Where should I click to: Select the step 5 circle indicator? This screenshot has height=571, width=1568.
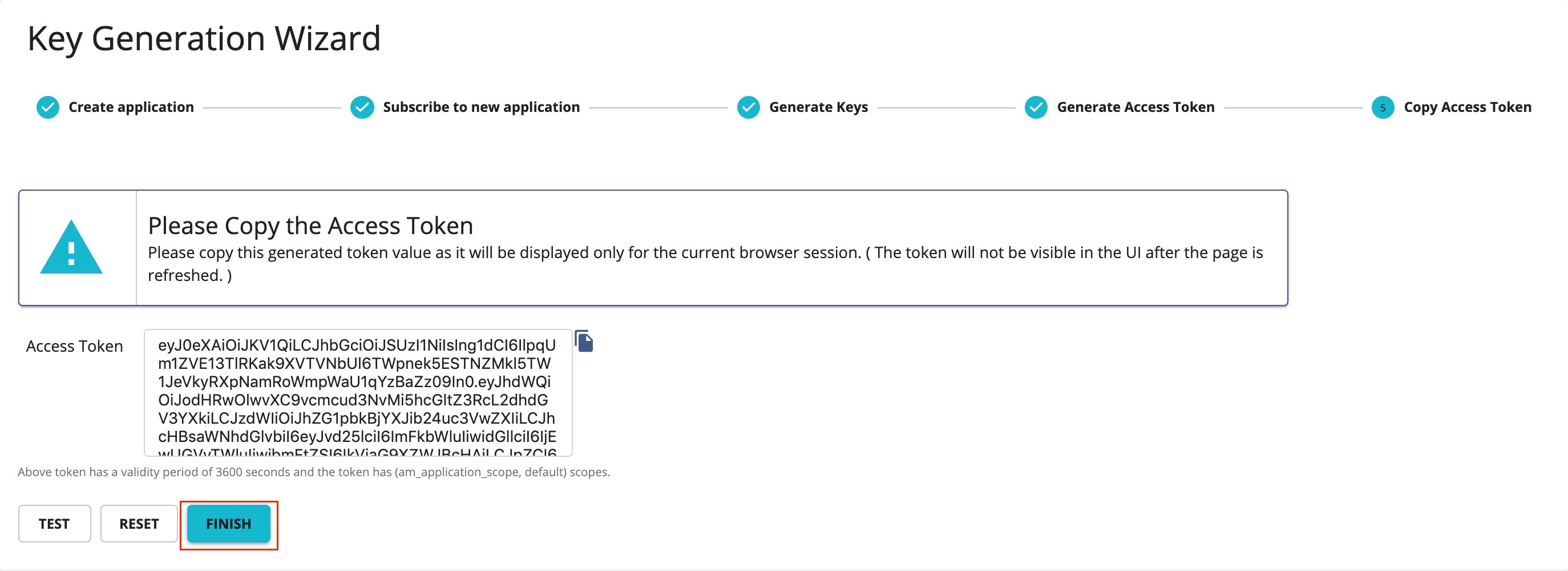(1383, 106)
